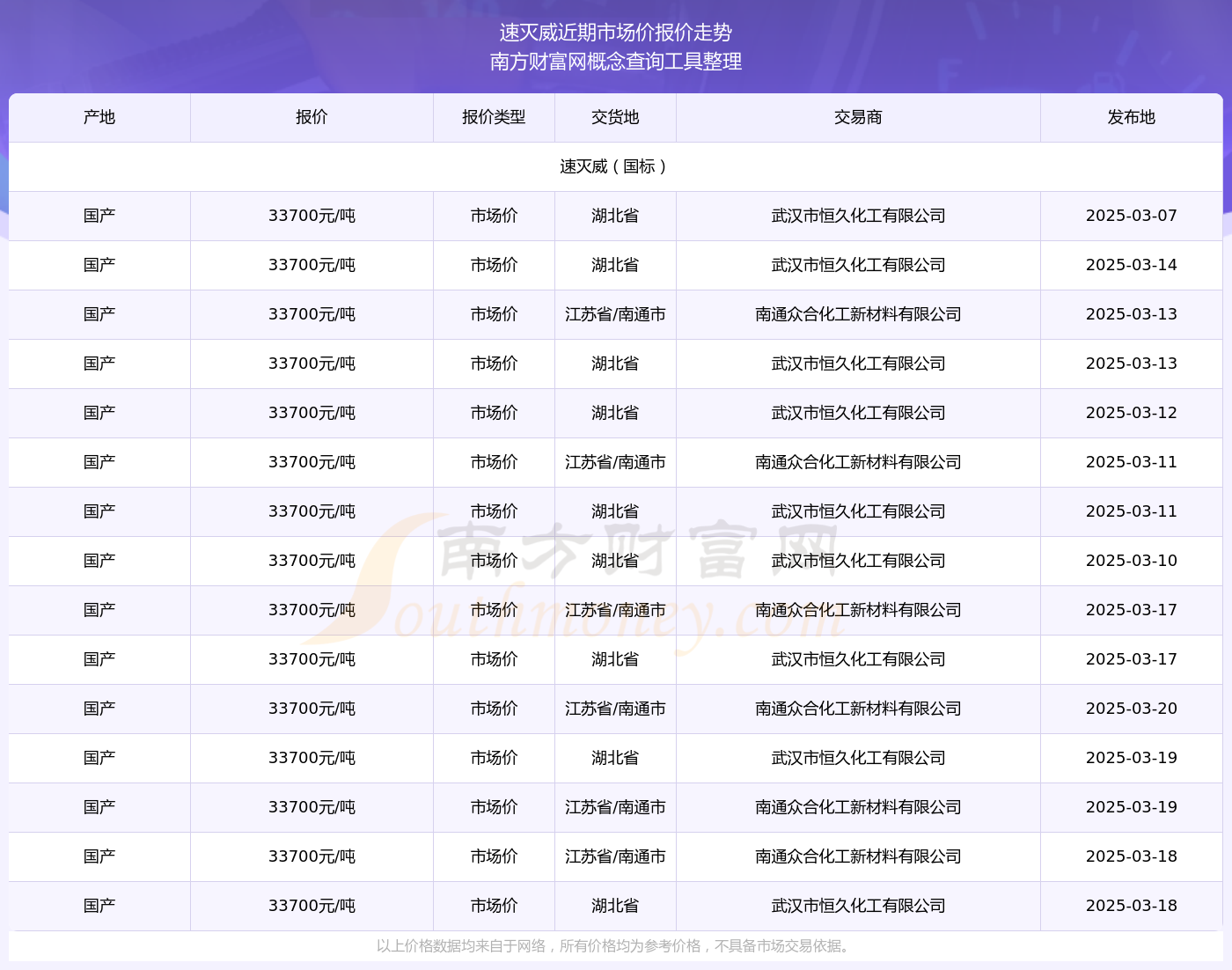Click 湖北省 in the 2025-03-10 row

(x=615, y=561)
